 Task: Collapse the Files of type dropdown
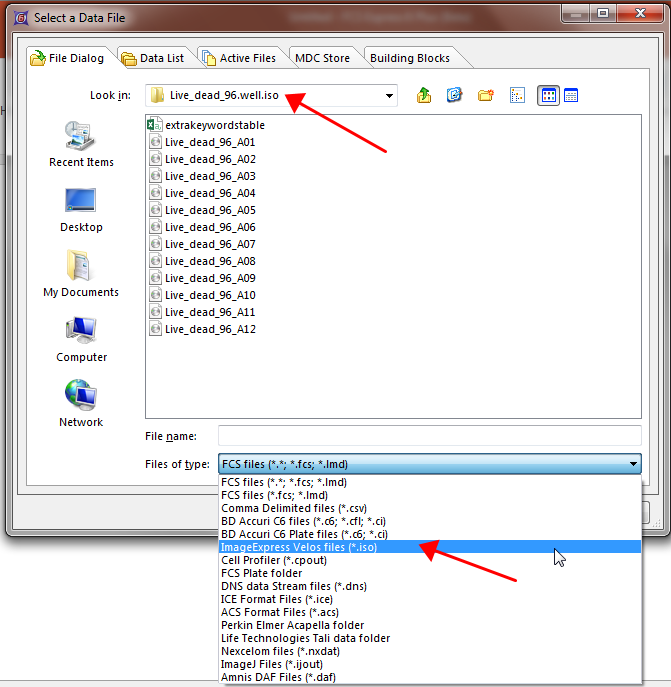pos(632,464)
